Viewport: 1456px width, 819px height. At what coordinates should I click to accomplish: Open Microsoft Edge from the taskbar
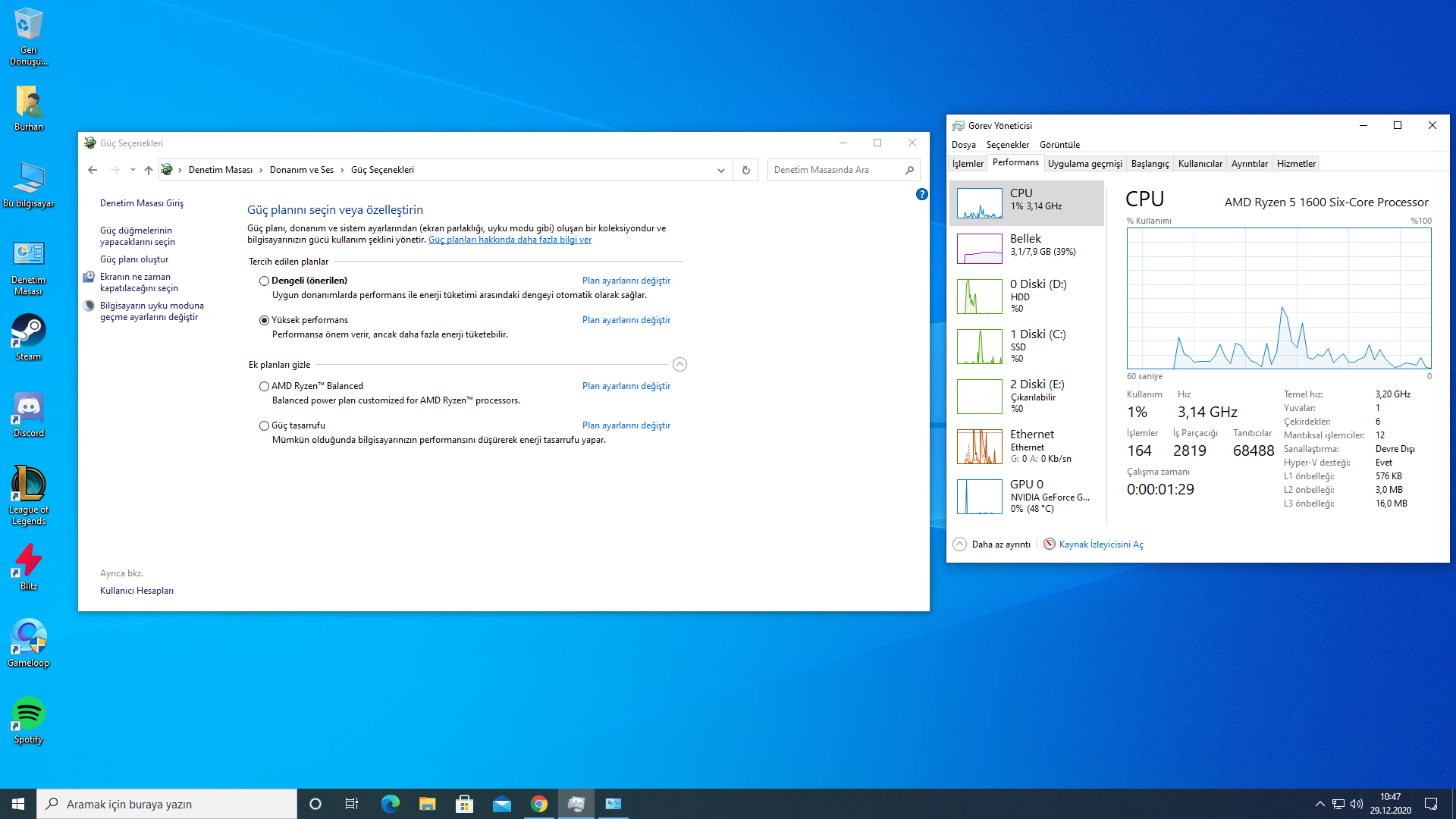[x=391, y=804]
